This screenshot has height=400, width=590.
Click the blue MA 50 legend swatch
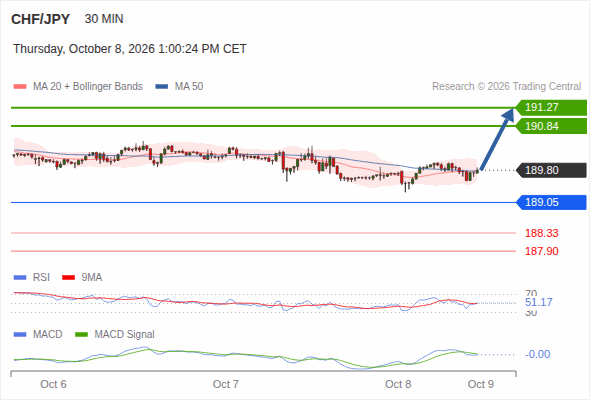[x=162, y=87]
